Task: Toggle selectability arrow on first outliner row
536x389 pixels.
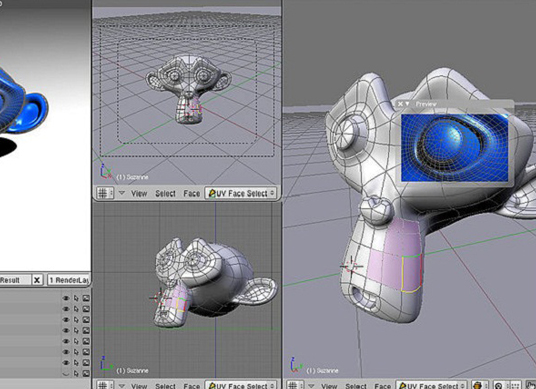Action: click(76, 298)
